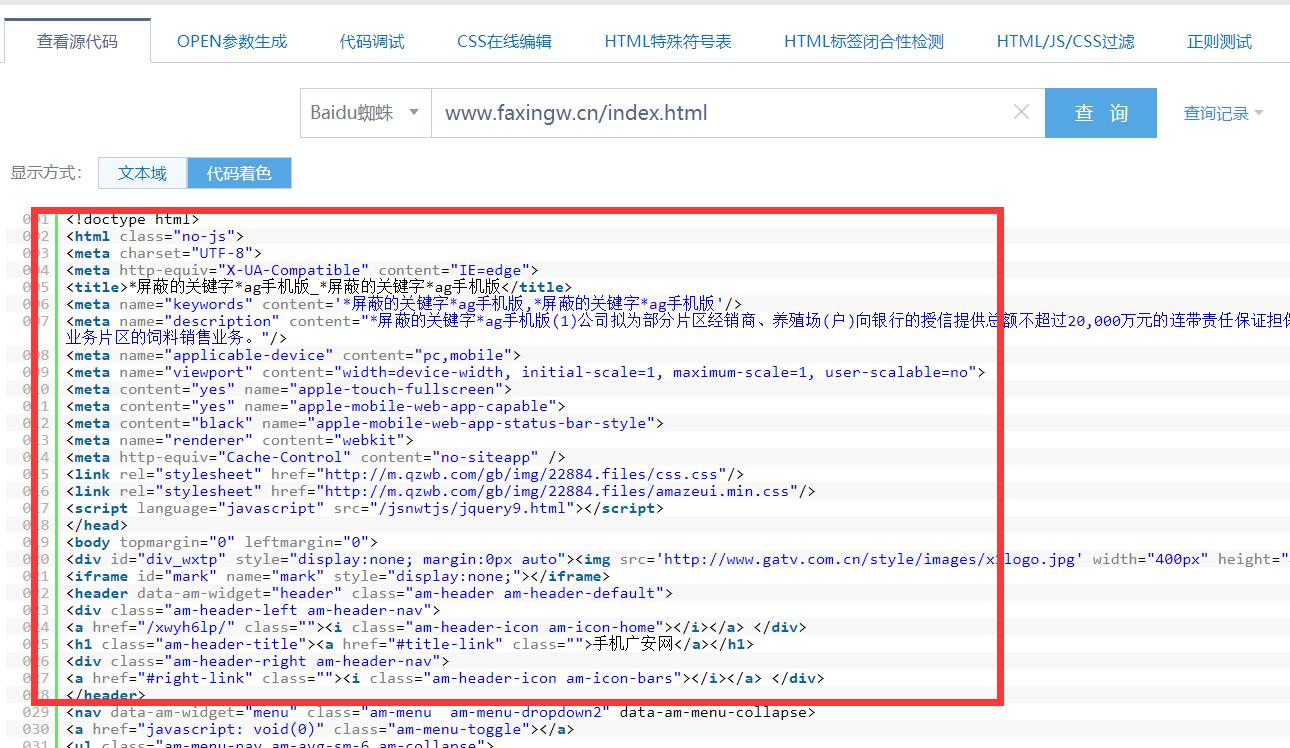This screenshot has height=748, width=1290.
Task: Click the blue 查询 button
Action: click(1101, 113)
